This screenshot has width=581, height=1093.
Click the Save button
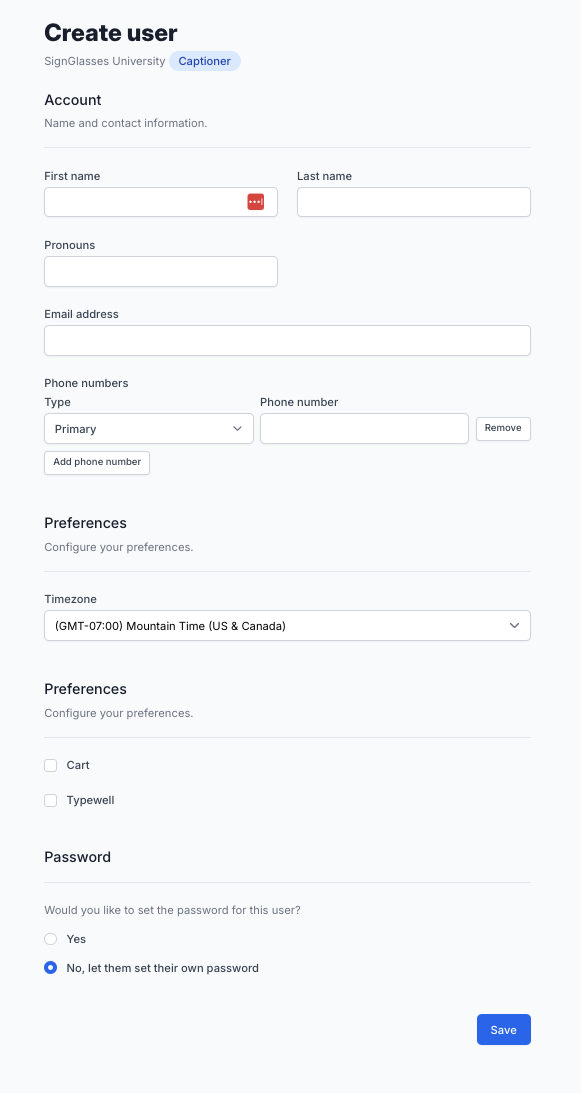click(x=504, y=1030)
